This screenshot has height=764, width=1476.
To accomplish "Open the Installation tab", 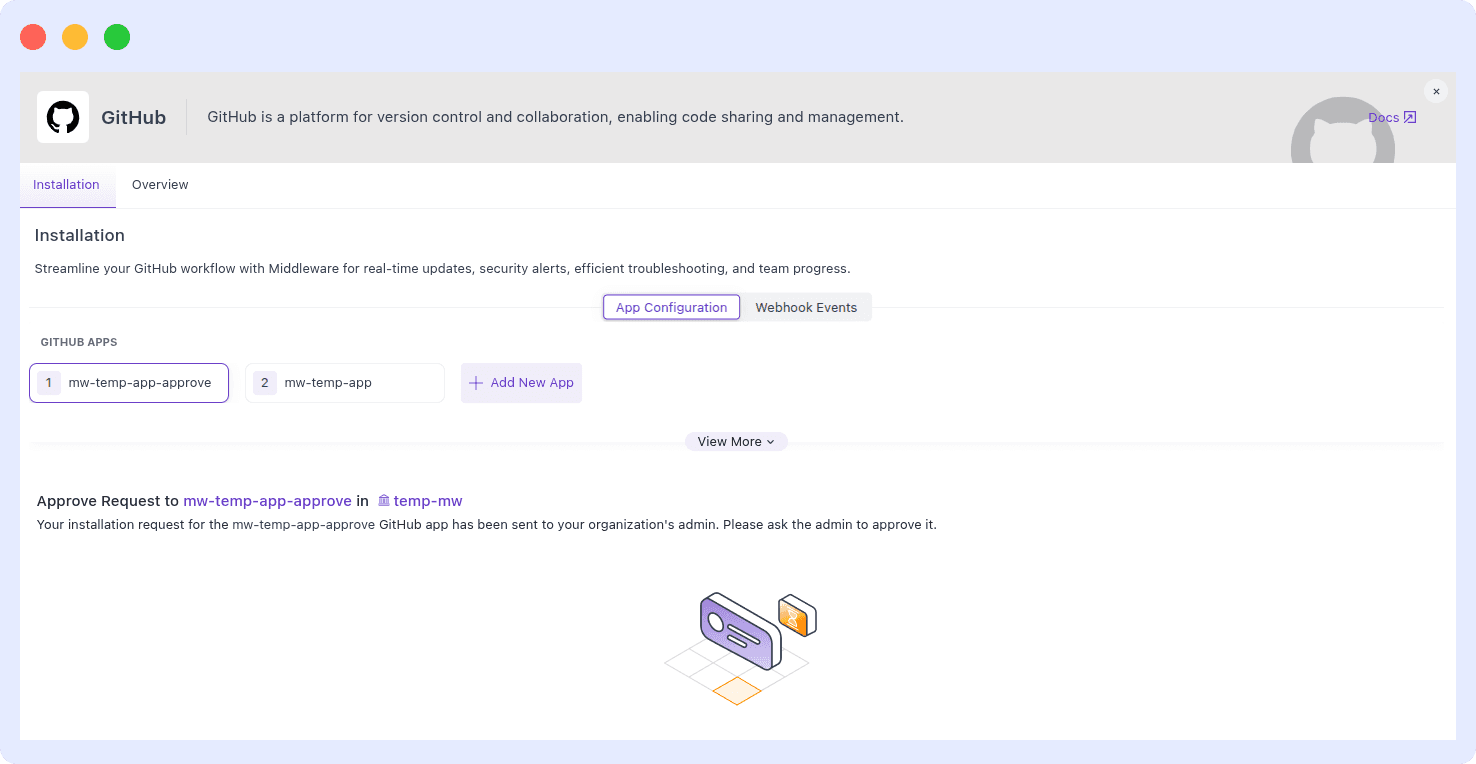I will [x=66, y=185].
